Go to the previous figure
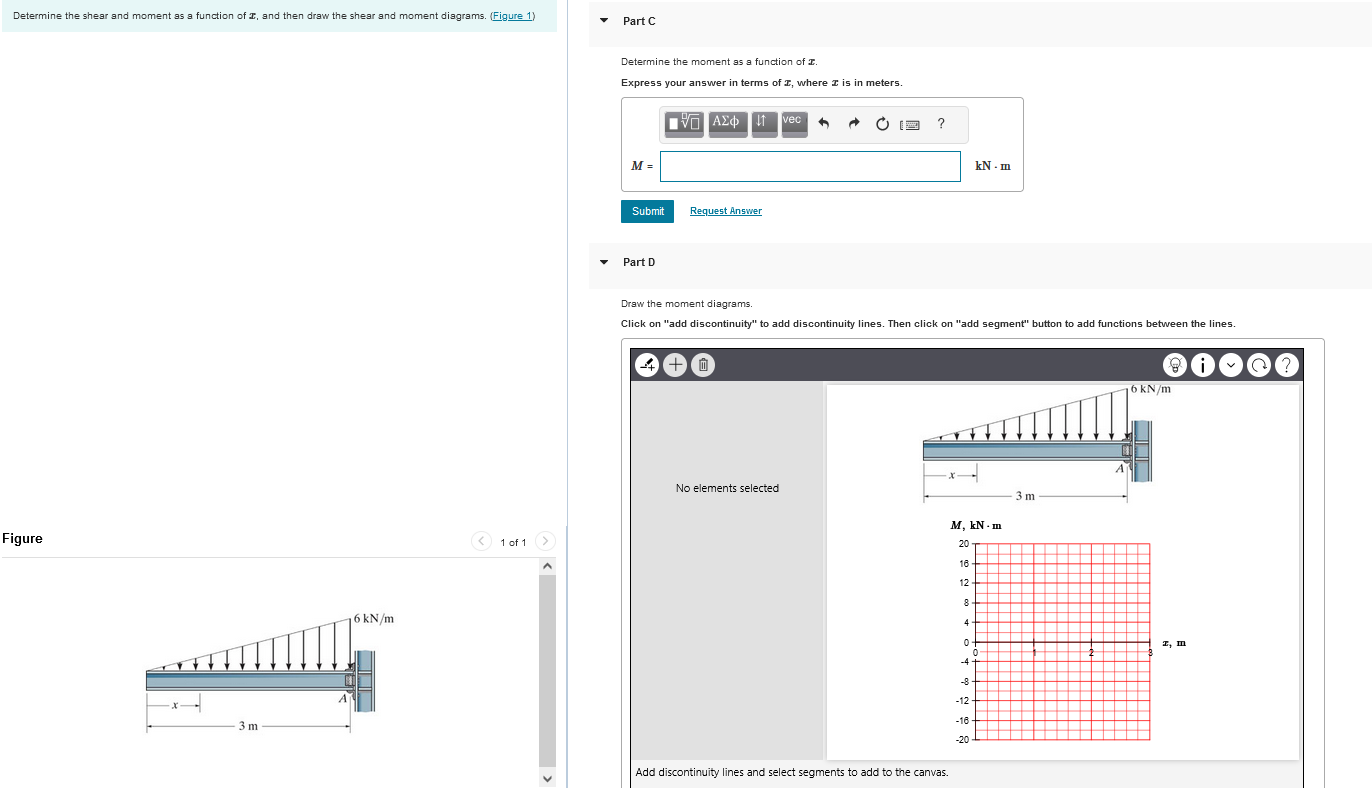This screenshot has height=788, width=1372. (482, 541)
